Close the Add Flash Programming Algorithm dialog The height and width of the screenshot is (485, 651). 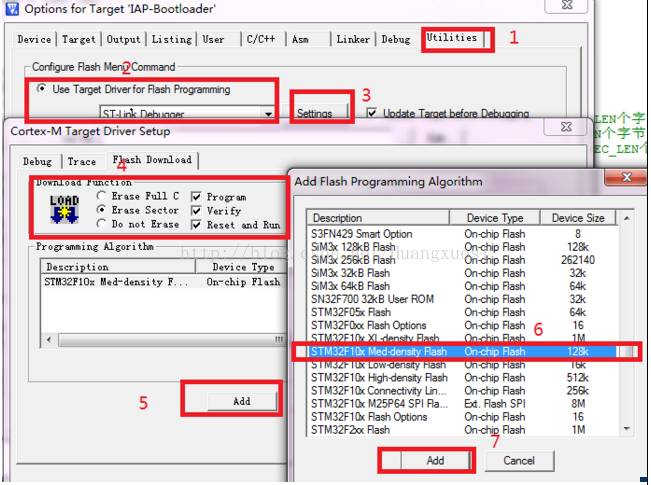(x=627, y=177)
